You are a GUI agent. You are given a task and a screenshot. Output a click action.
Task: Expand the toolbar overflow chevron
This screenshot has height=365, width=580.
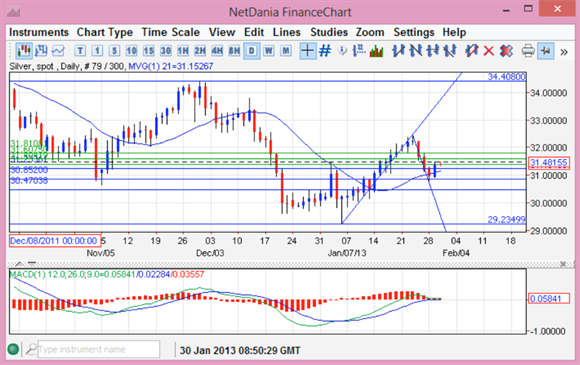564,52
